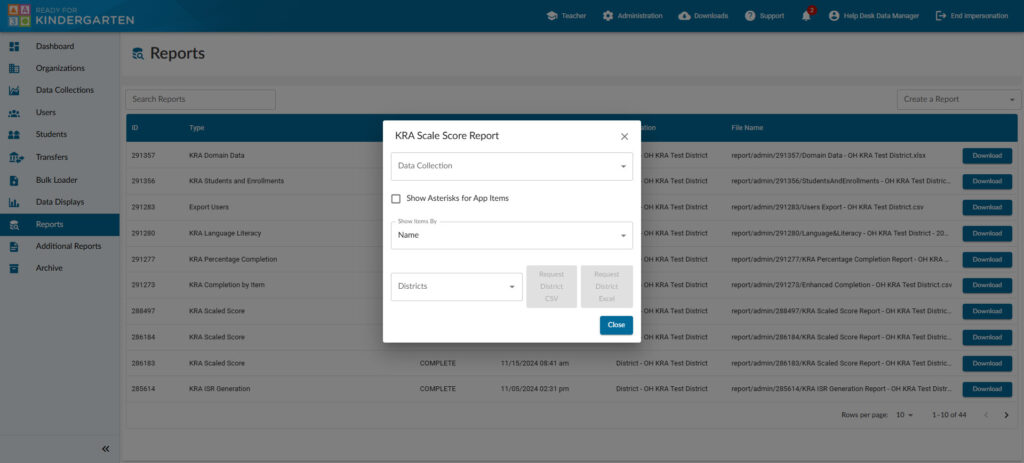Image resolution: width=1024 pixels, height=463 pixels.
Task: Open the Show Items By Name dropdown
Action: (512, 235)
